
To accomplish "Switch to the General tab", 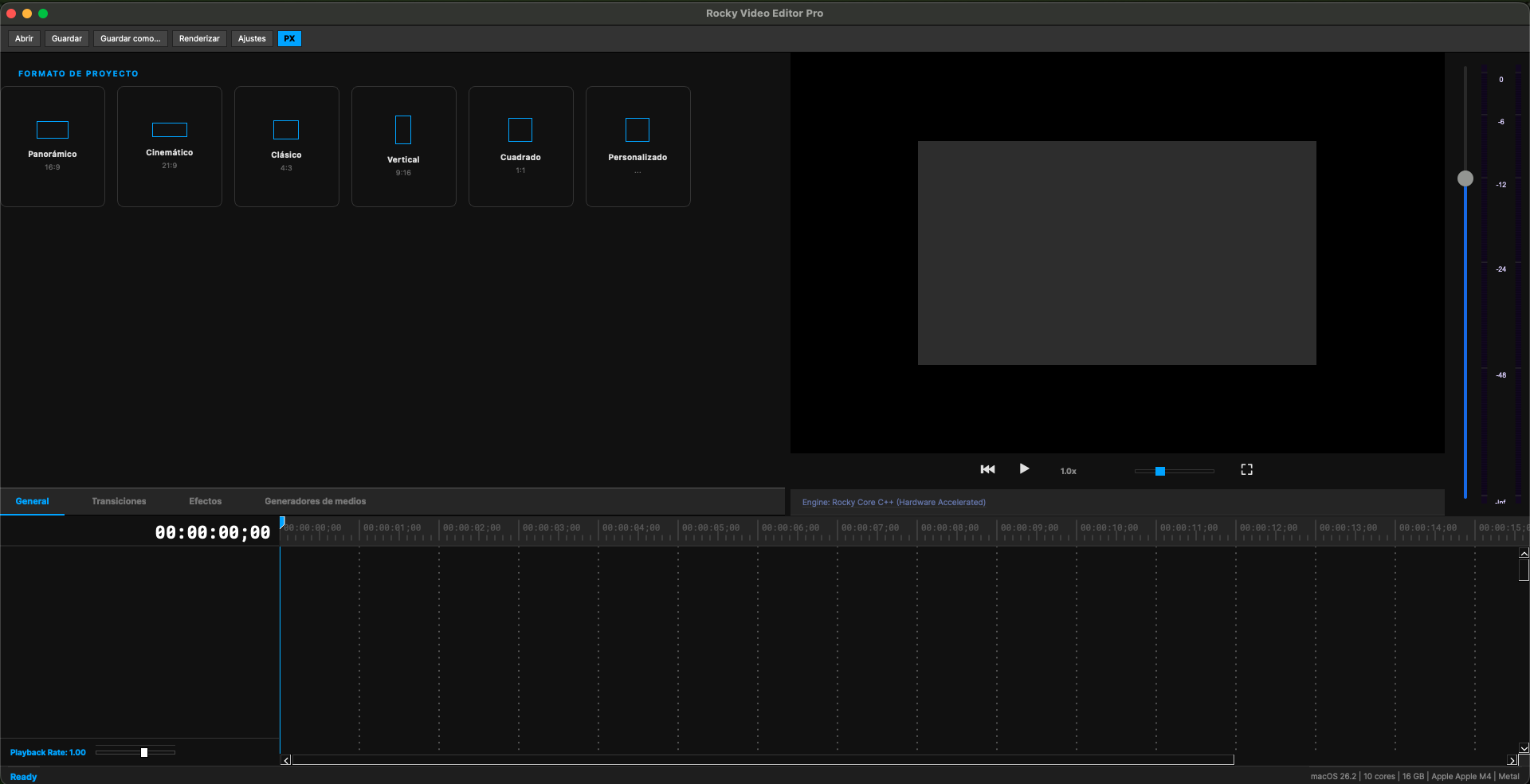I will tap(33, 501).
